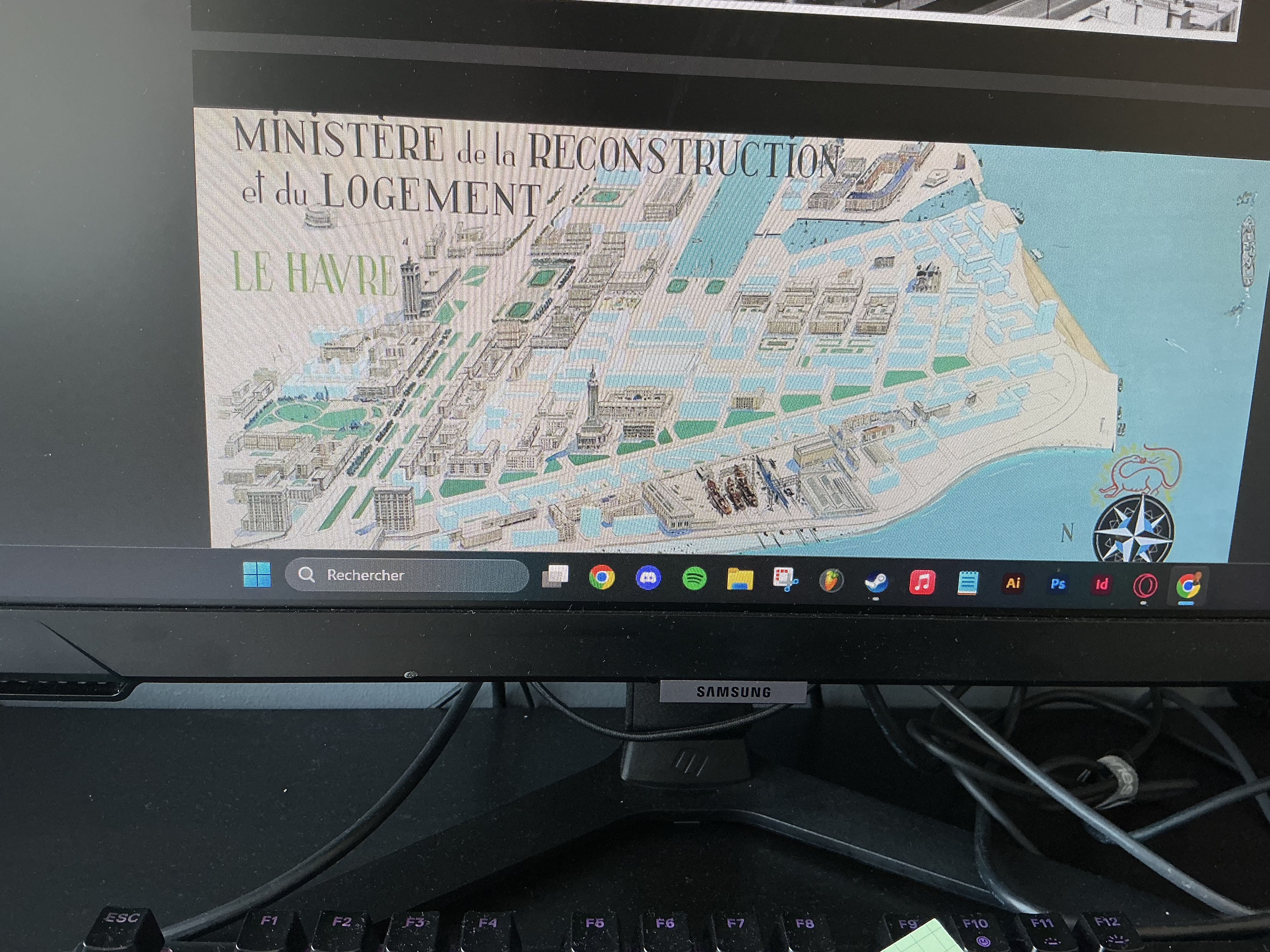
Task: Launch Google Chrome from the taskbar
Action: (x=602, y=577)
